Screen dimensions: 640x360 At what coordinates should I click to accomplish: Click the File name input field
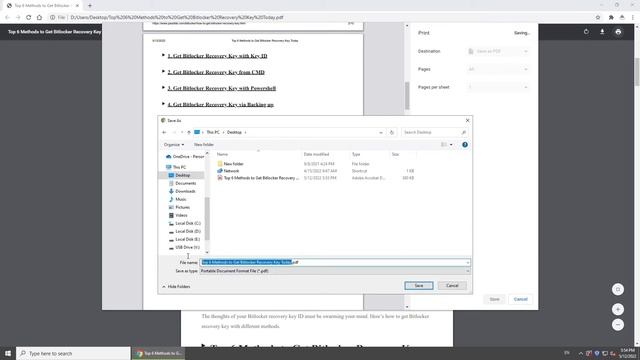click(335, 262)
